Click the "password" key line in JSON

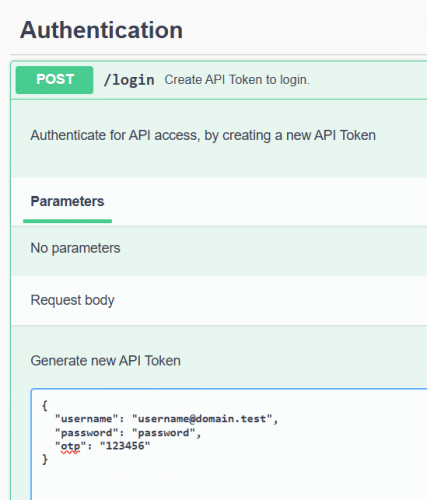pyautogui.click(x=128, y=433)
